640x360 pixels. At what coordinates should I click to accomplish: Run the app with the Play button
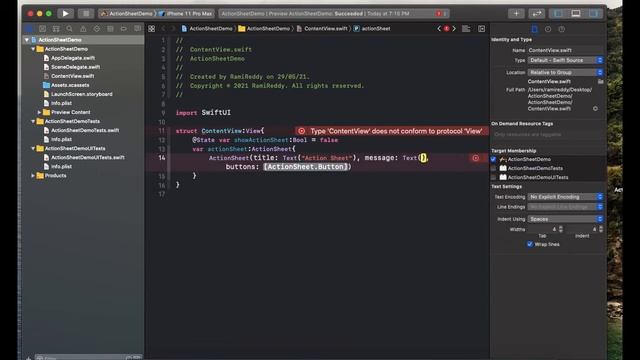[x=65, y=13]
